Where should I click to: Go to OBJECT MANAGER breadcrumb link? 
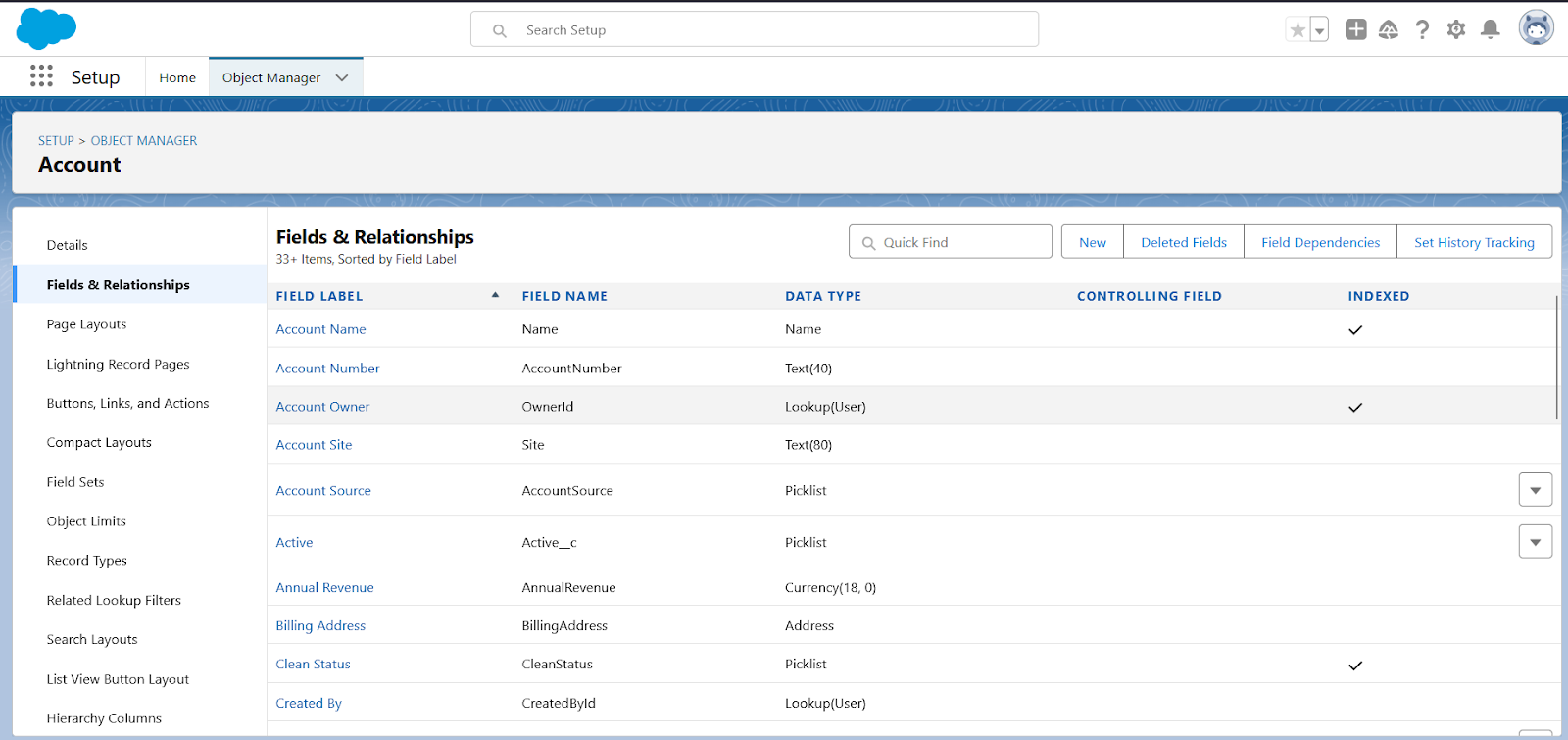tap(144, 141)
